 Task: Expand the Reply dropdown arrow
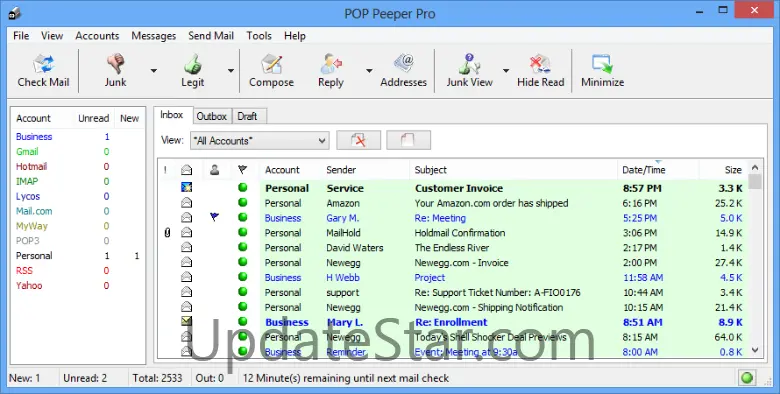coord(369,71)
